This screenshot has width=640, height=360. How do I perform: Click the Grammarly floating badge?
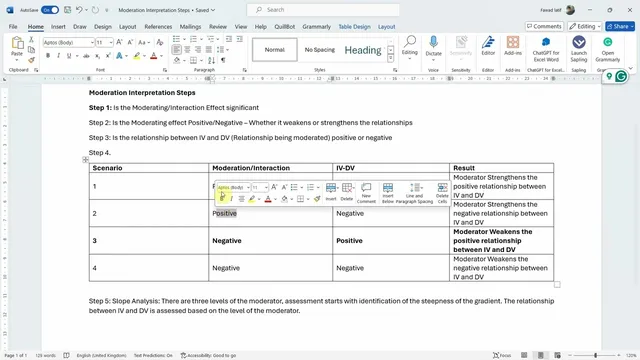pyautogui.click(x=621, y=76)
